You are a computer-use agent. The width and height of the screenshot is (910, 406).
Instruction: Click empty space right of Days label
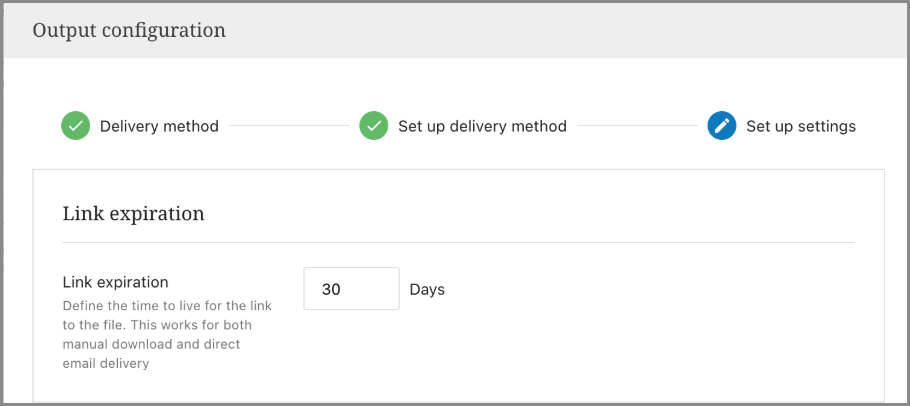coord(650,289)
